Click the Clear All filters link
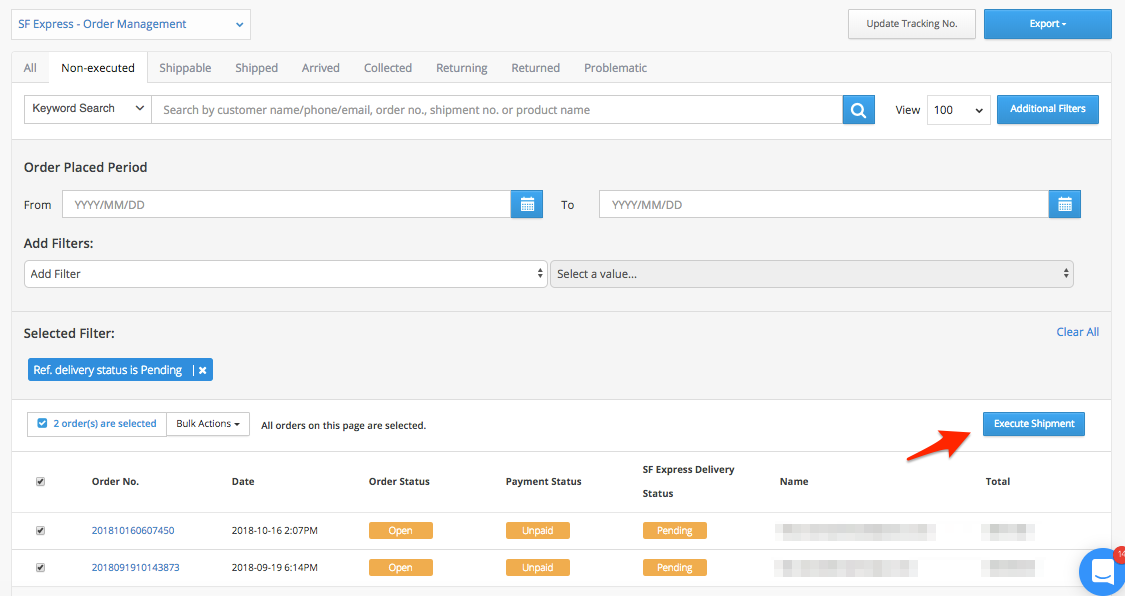This screenshot has width=1125, height=596. coord(1078,332)
